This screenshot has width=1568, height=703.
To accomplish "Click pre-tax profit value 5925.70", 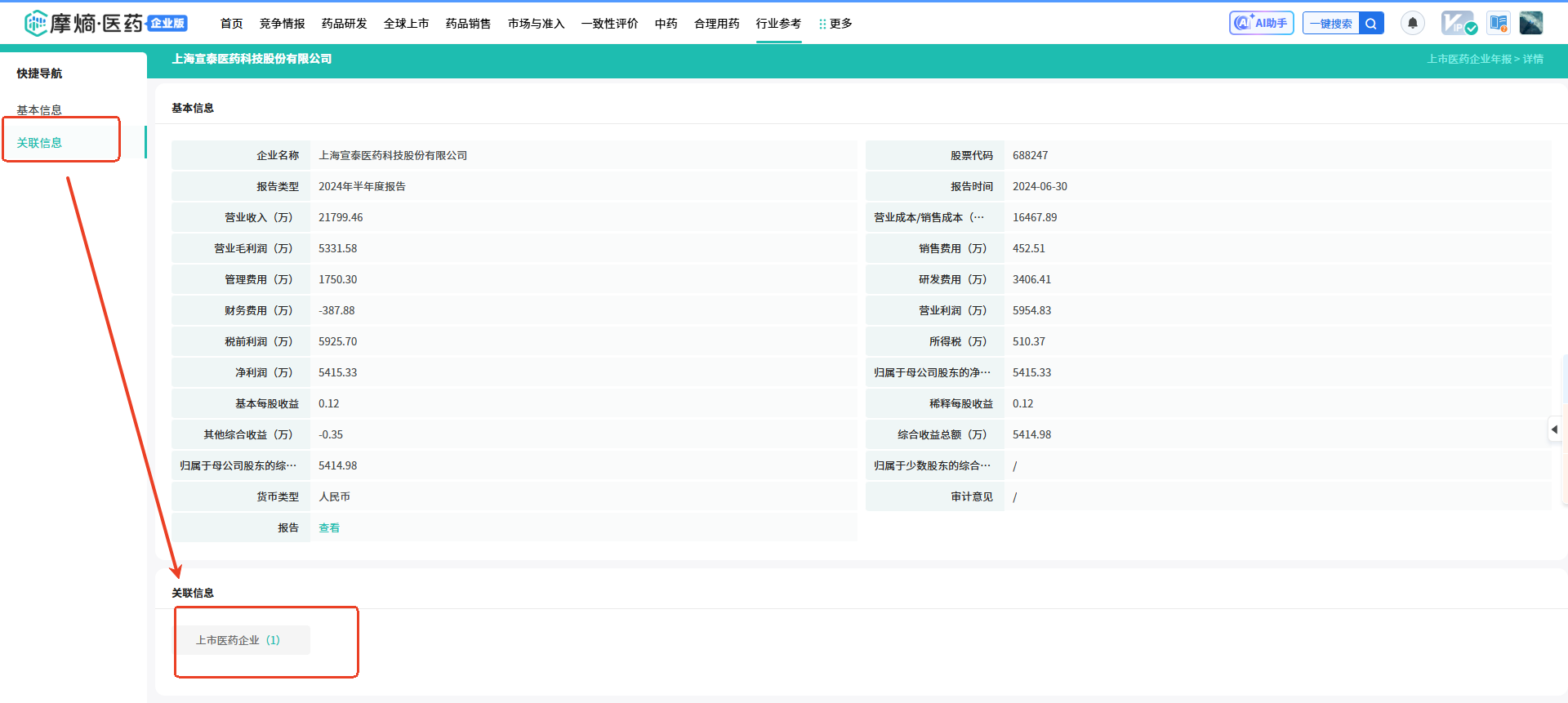I will tap(337, 341).
